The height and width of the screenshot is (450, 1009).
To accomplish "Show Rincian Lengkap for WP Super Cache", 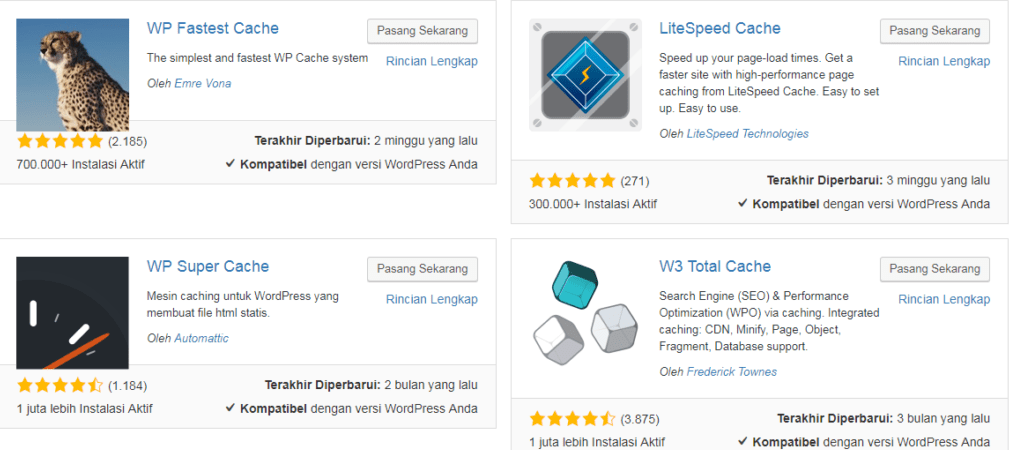I will [432, 299].
